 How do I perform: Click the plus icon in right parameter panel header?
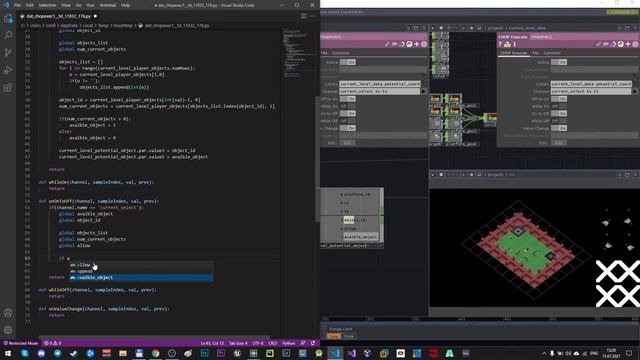point(628,44)
